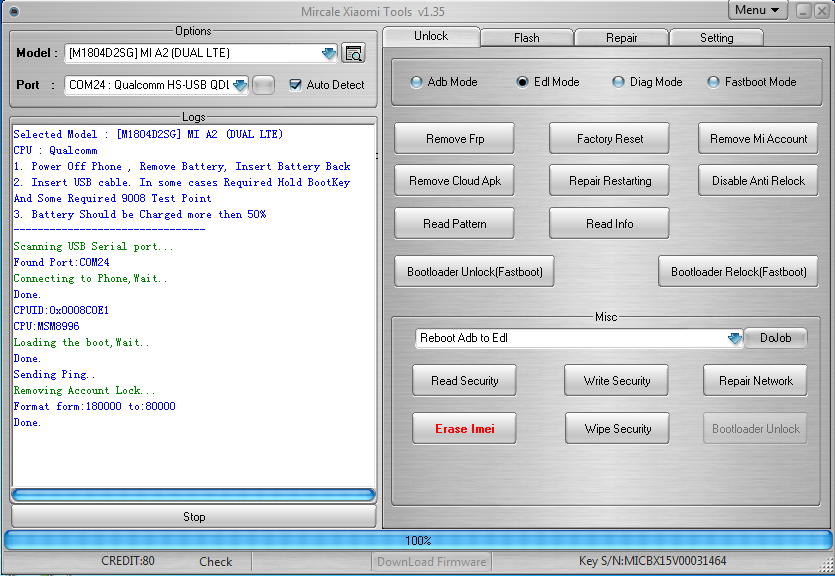Click 'Selected Model' log line
Viewport: 835px width, 576px height.
(148, 134)
